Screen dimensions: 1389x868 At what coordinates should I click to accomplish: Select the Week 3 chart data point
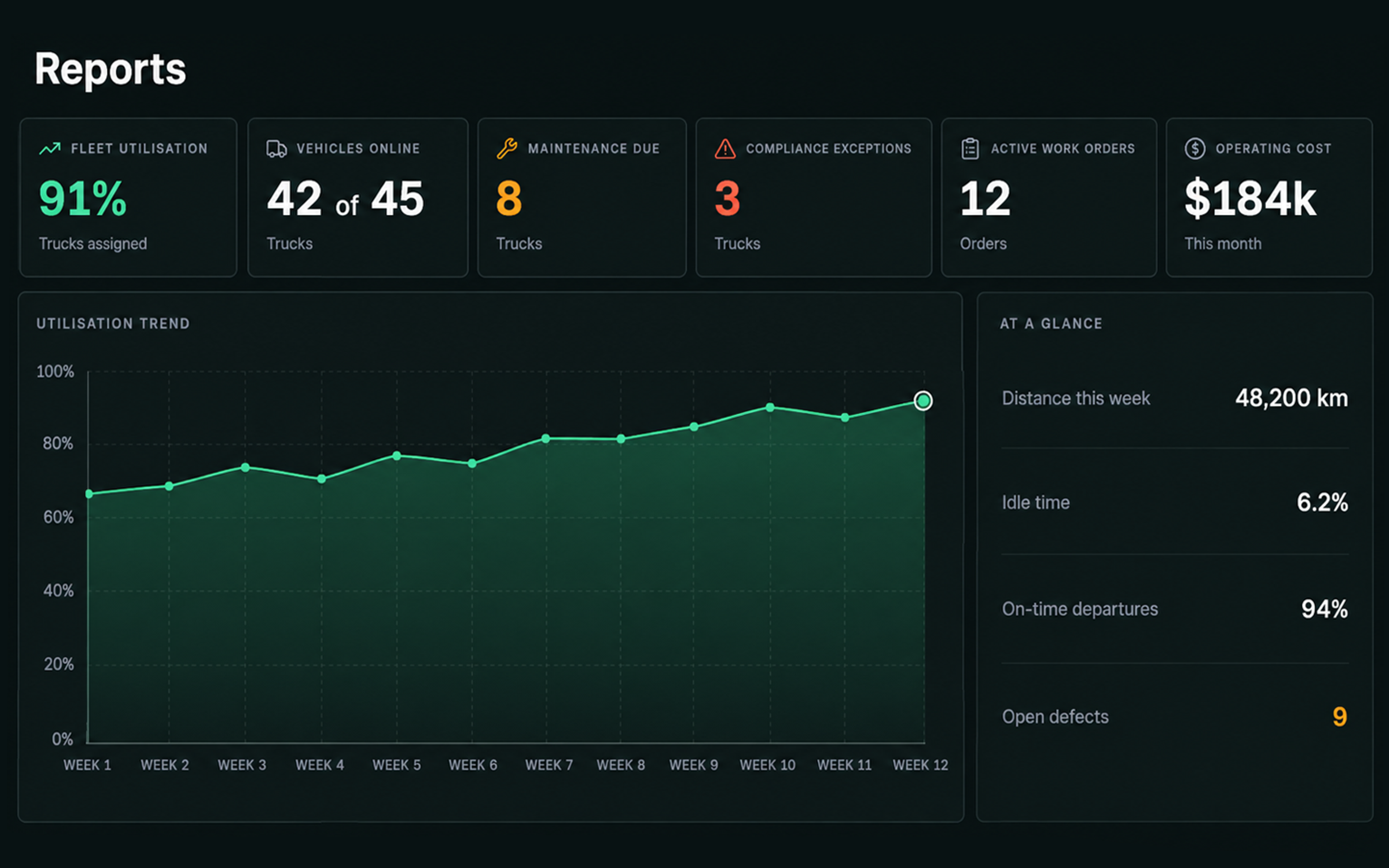tap(245, 467)
